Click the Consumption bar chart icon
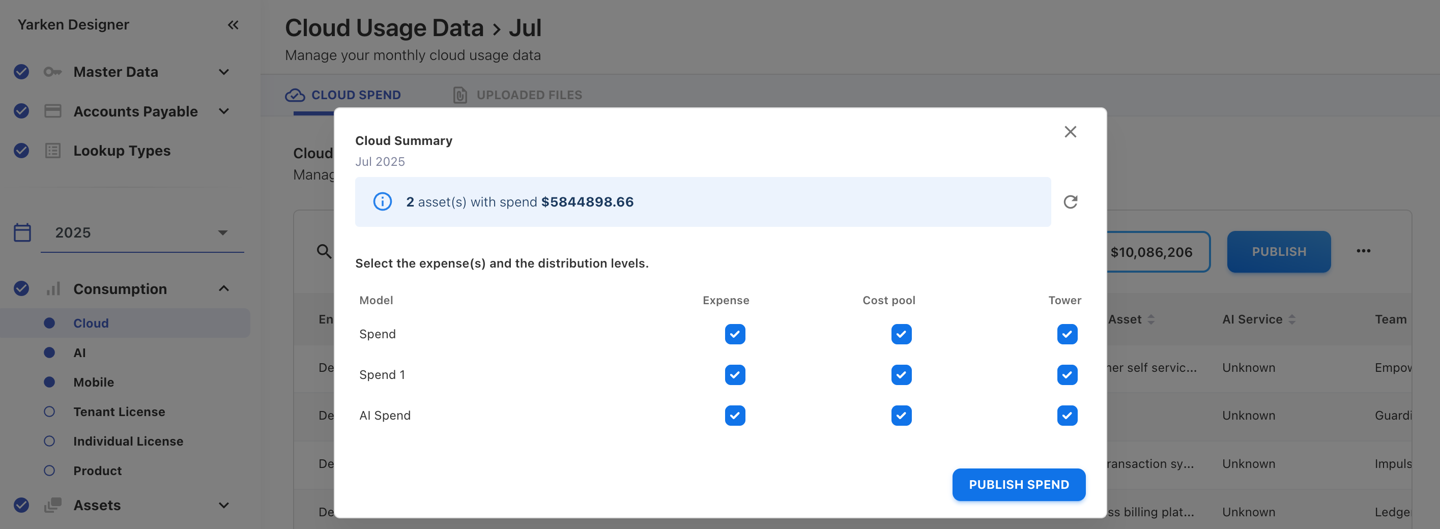1440x529 pixels. (53, 289)
